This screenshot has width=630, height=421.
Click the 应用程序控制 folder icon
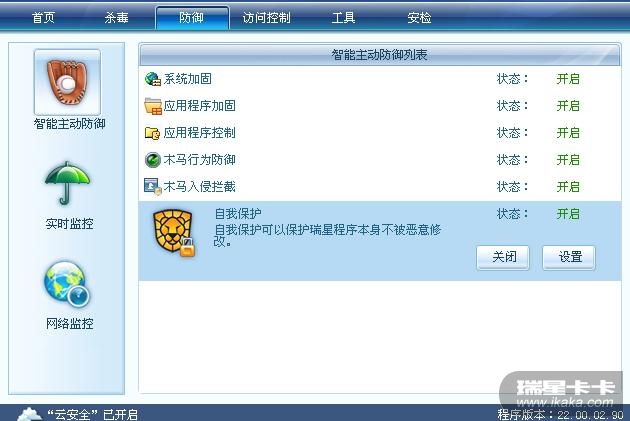coord(152,133)
